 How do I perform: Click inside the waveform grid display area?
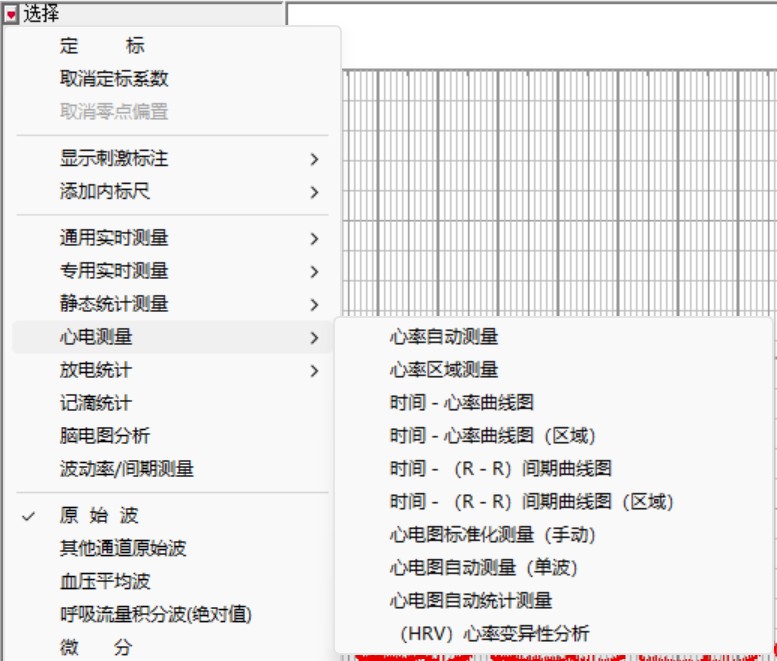(557, 193)
